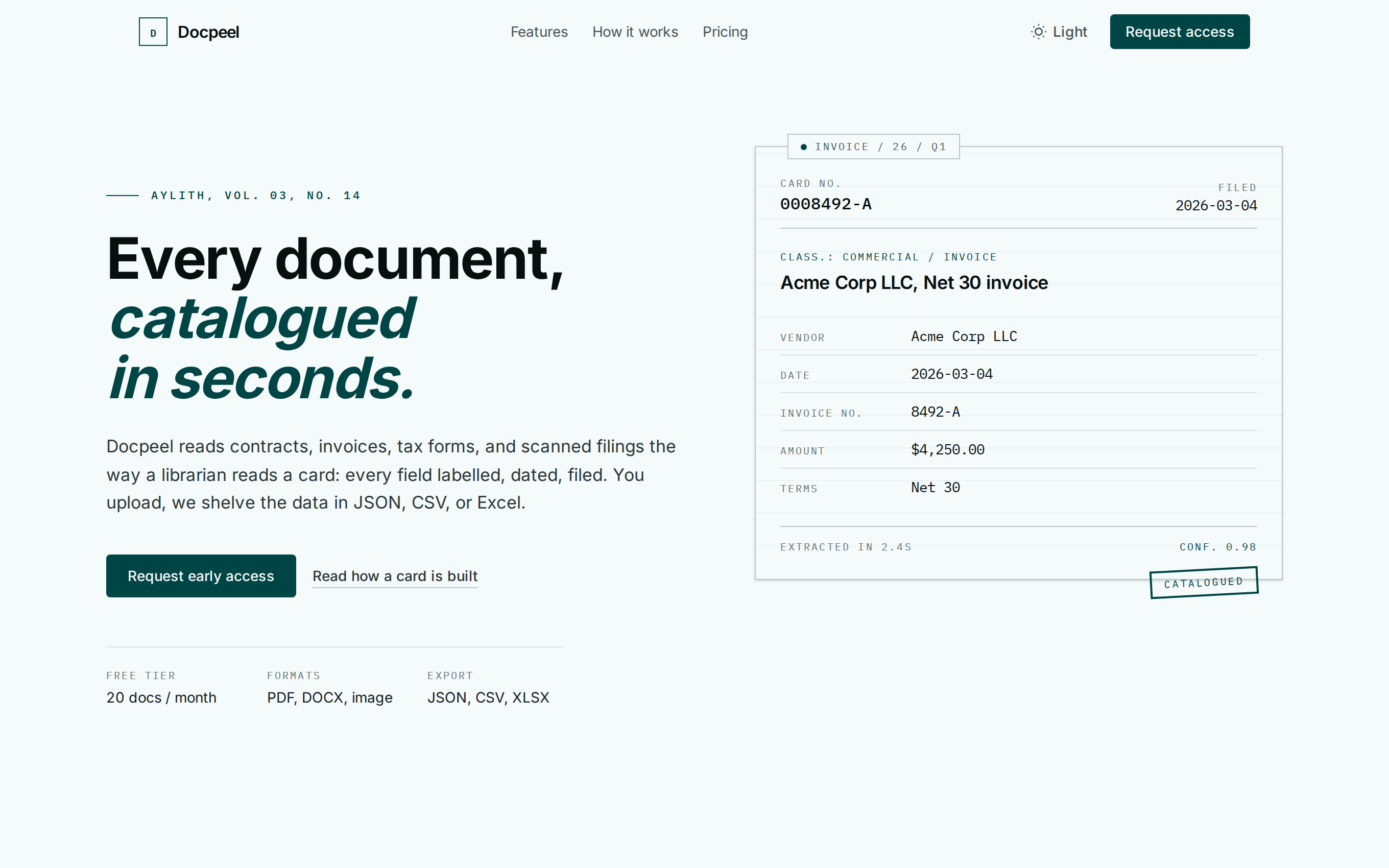Open the Pricing nav item
1389x868 pixels.
tap(725, 32)
